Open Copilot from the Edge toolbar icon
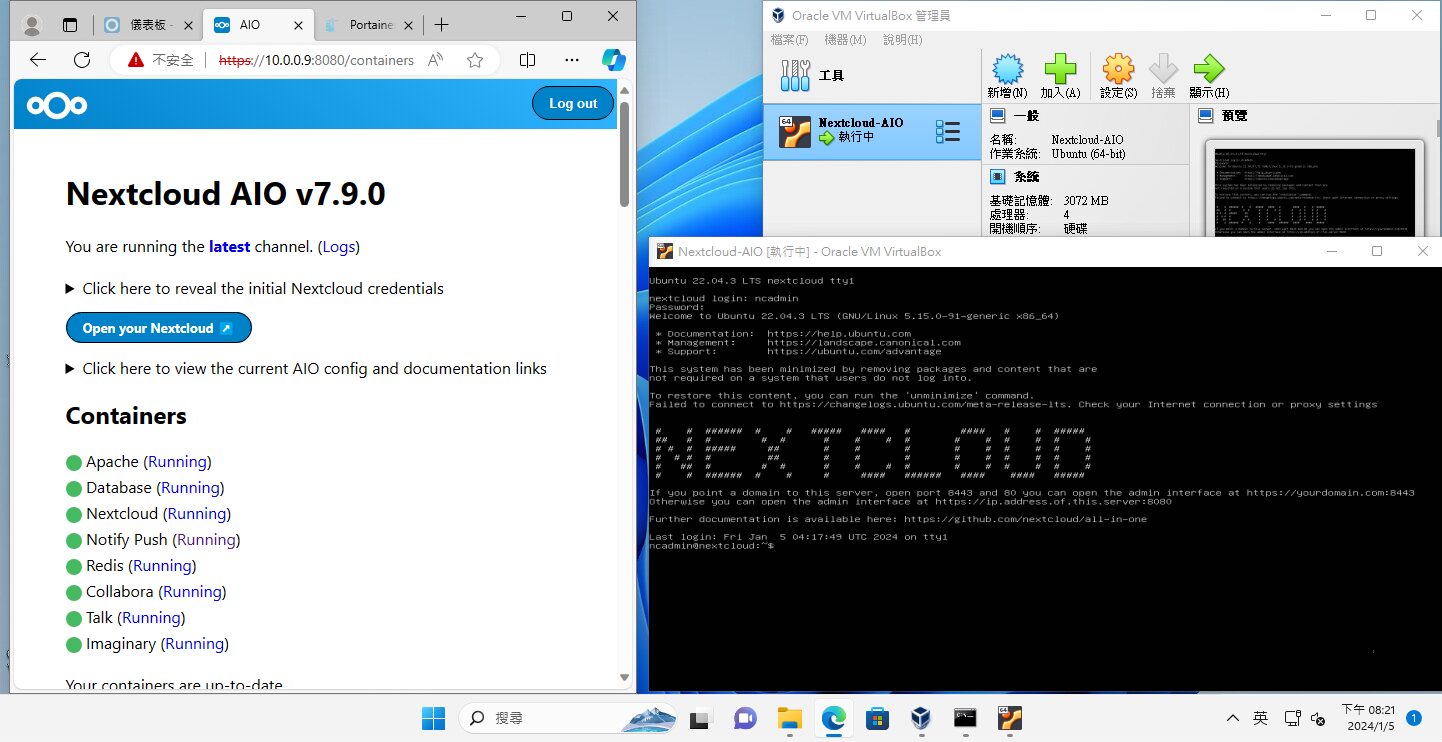This screenshot has width=1442, height=742. coord(613,60)
